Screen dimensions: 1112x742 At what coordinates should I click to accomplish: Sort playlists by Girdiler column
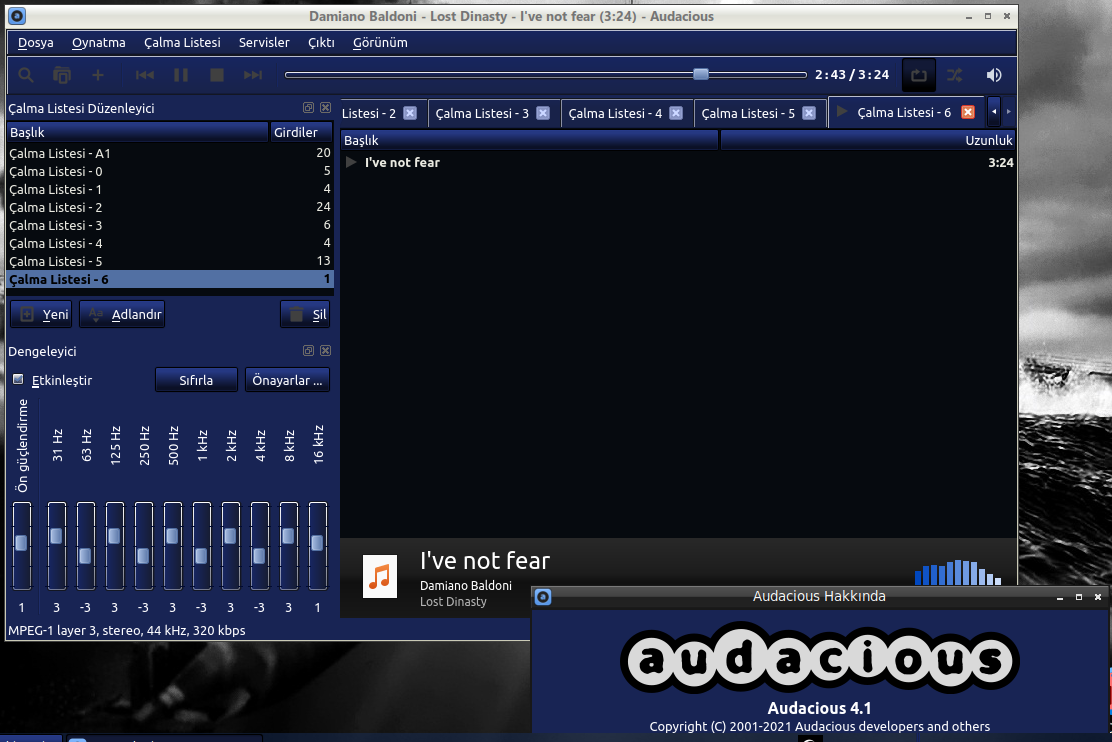click(301, 133)
